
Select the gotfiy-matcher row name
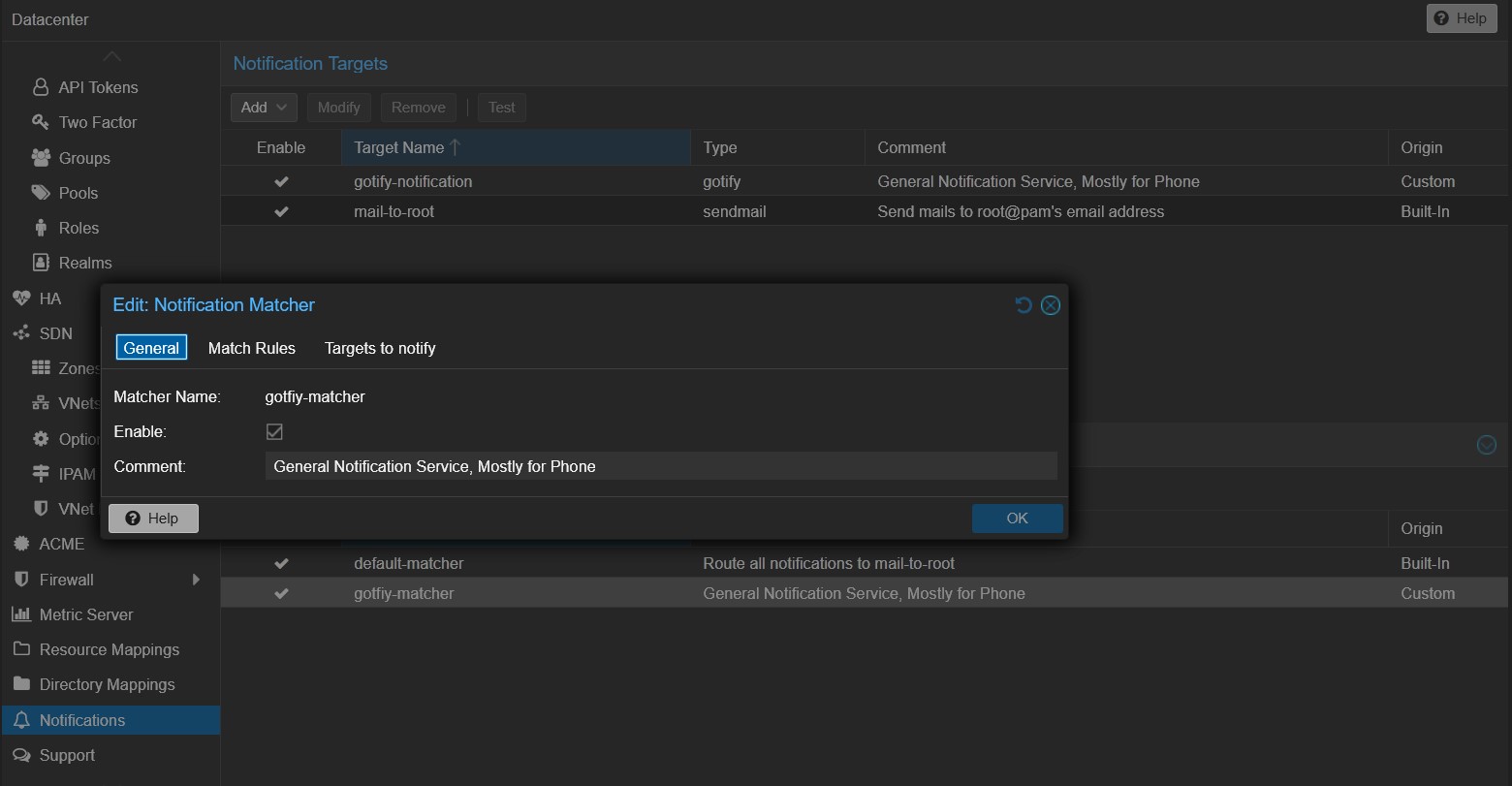coord(404,593)
